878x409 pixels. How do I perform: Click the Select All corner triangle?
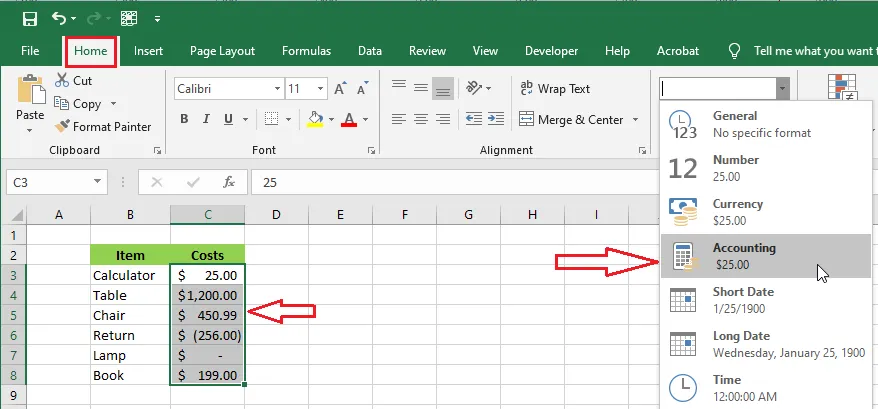tap(17, 215)
